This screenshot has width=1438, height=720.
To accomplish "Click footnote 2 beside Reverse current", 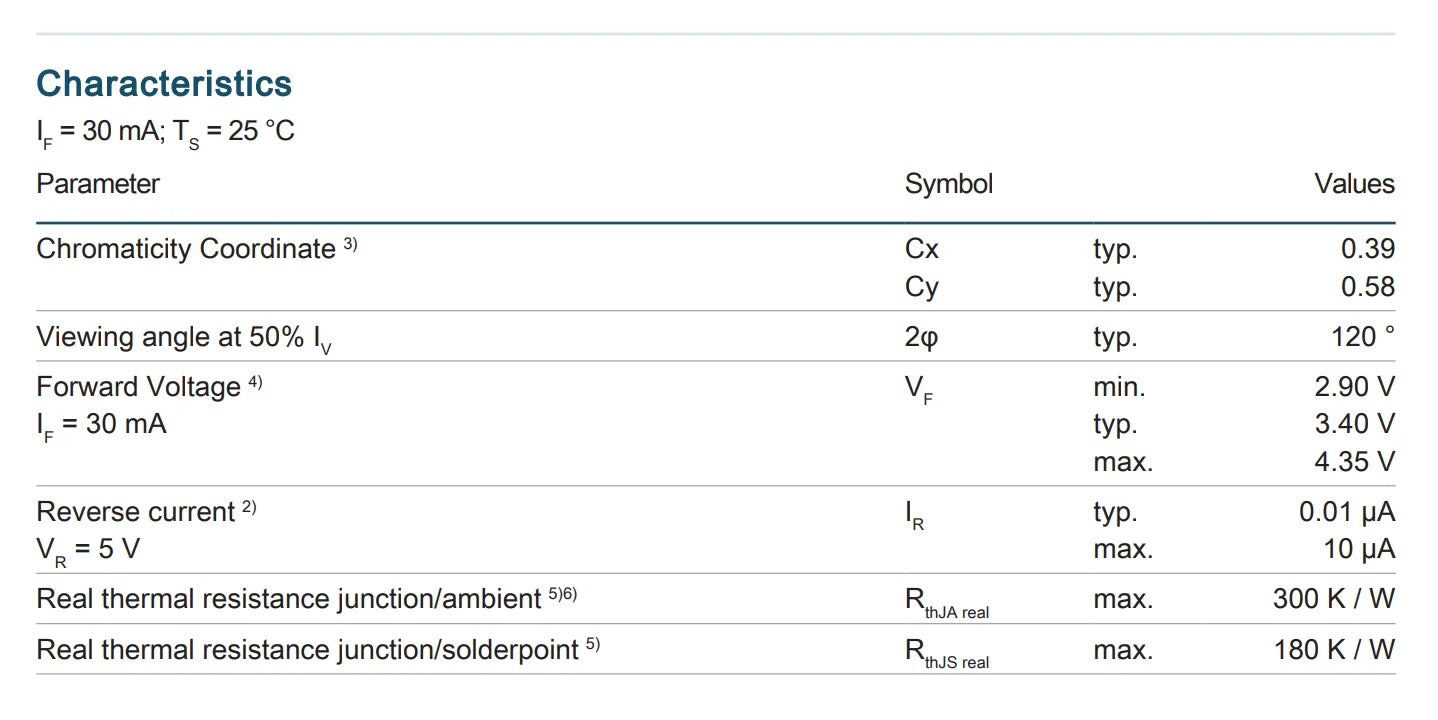I will [x=249, y=506].
